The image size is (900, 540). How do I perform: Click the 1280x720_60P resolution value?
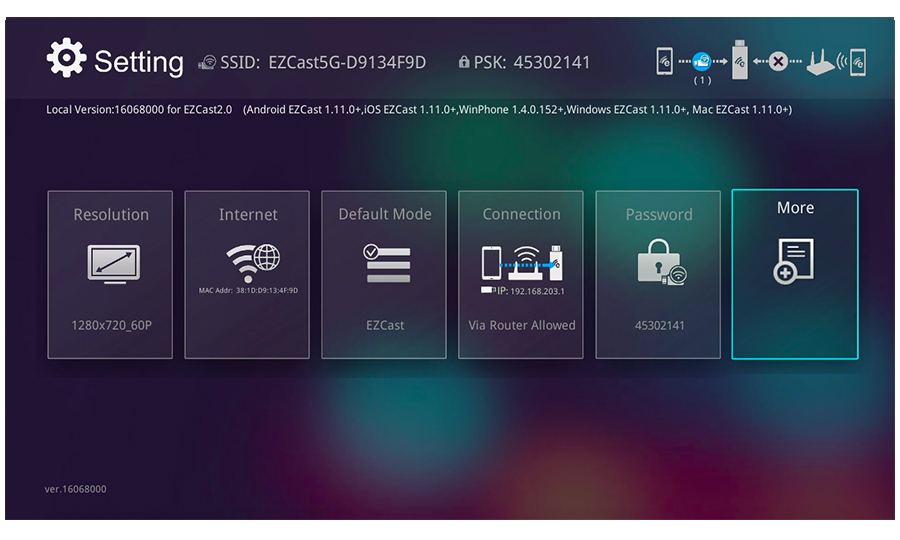click(x=111, y=325)
